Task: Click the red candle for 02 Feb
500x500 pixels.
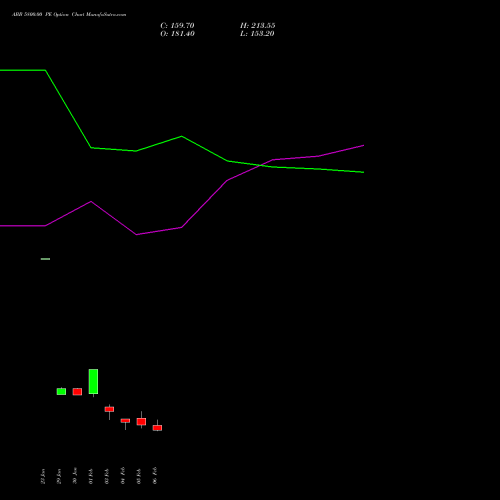Action: tap(109, 409)
